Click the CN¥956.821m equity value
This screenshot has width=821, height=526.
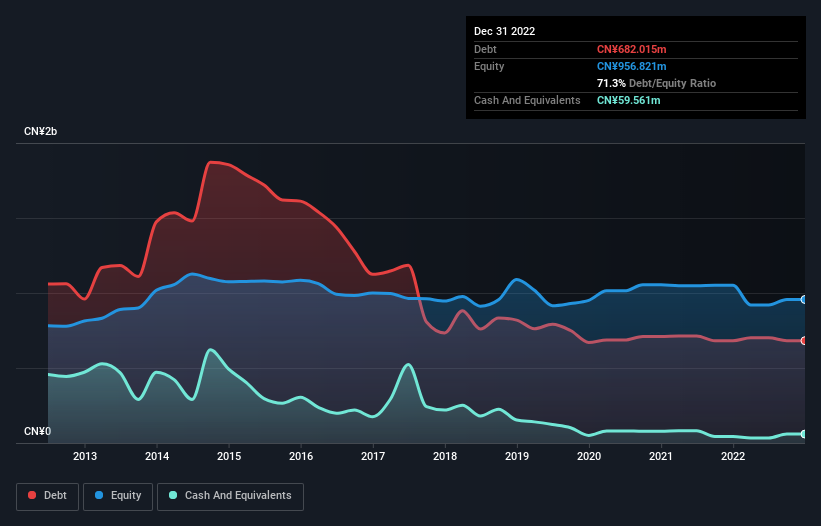[631, 66]
